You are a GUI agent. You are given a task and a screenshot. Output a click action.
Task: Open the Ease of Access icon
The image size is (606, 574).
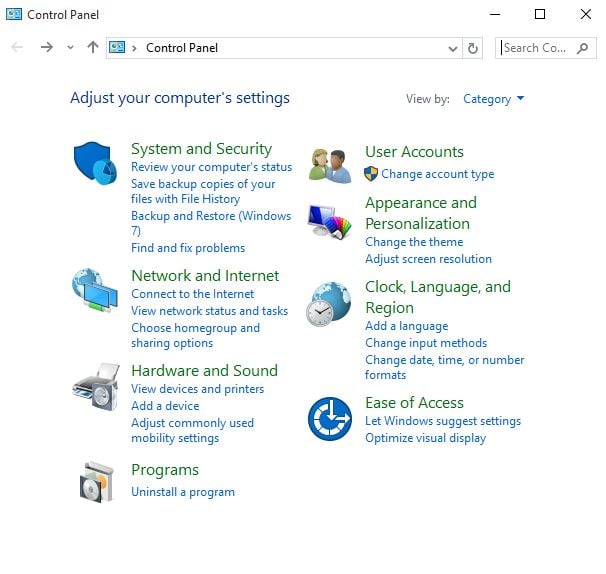point(330,419)
